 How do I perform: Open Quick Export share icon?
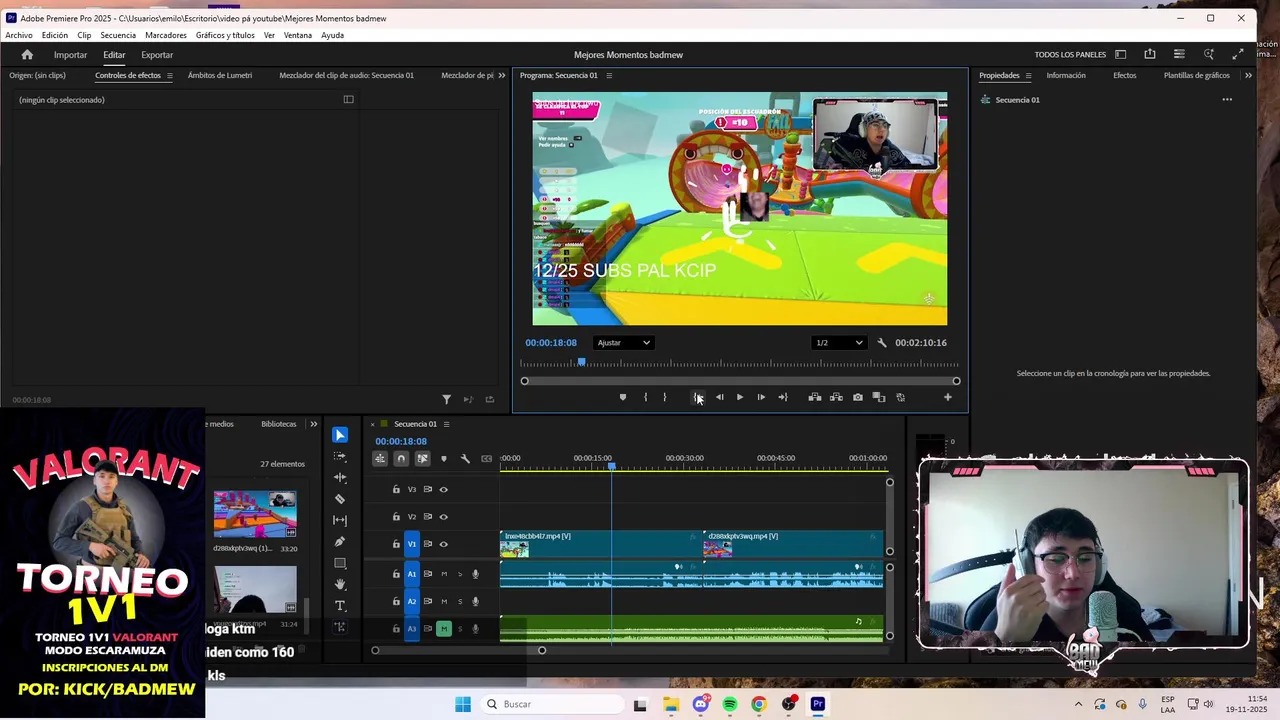[1150, 55]
